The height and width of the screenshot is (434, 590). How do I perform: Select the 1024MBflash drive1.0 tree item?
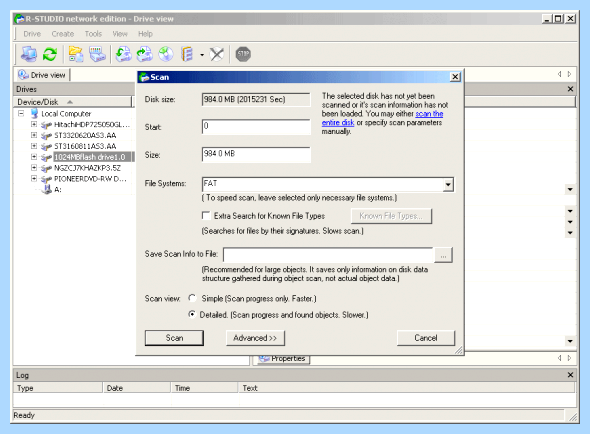(90, 157)
